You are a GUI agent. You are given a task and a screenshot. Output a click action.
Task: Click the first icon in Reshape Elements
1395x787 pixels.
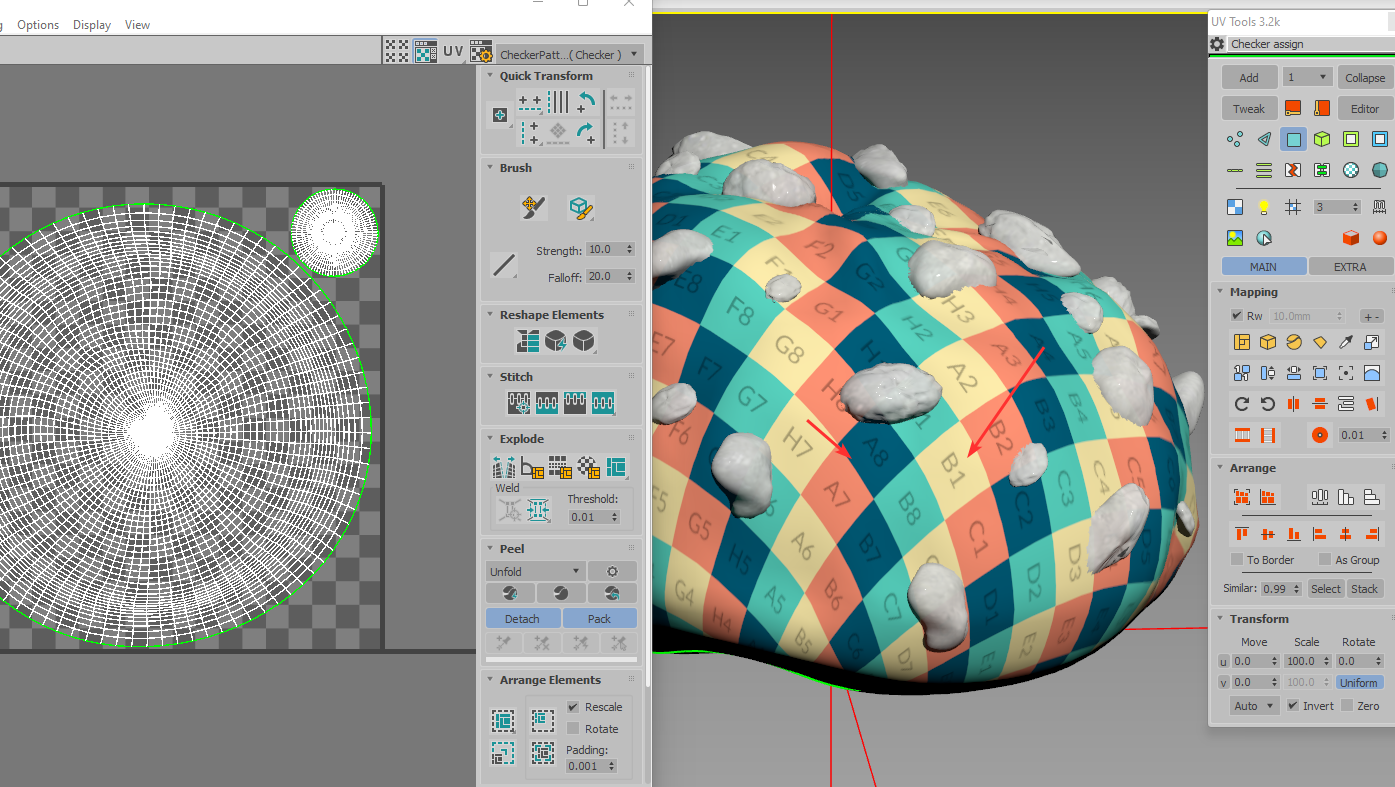pos(527,341)
